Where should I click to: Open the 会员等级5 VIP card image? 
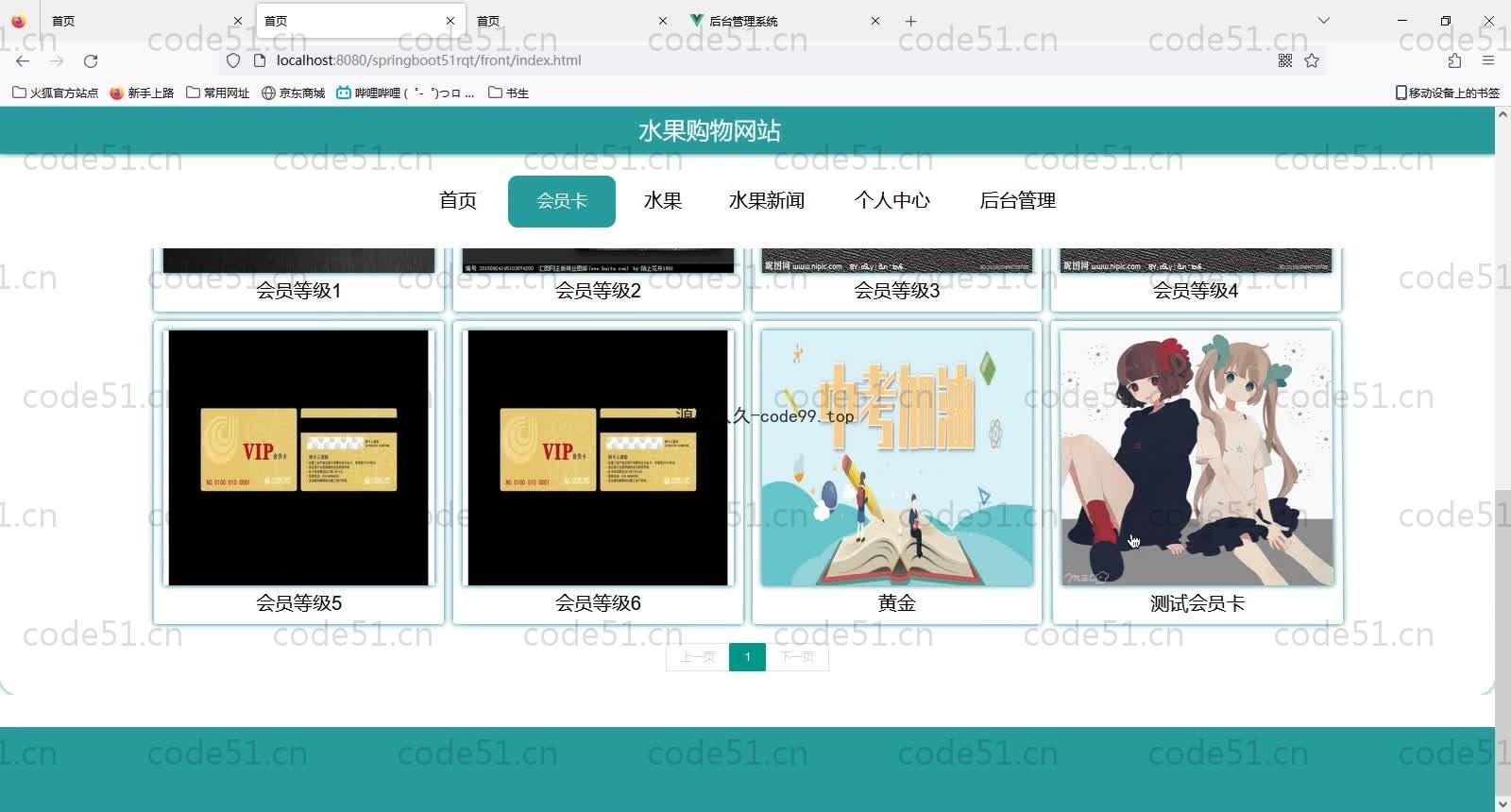tap(298, 458)
